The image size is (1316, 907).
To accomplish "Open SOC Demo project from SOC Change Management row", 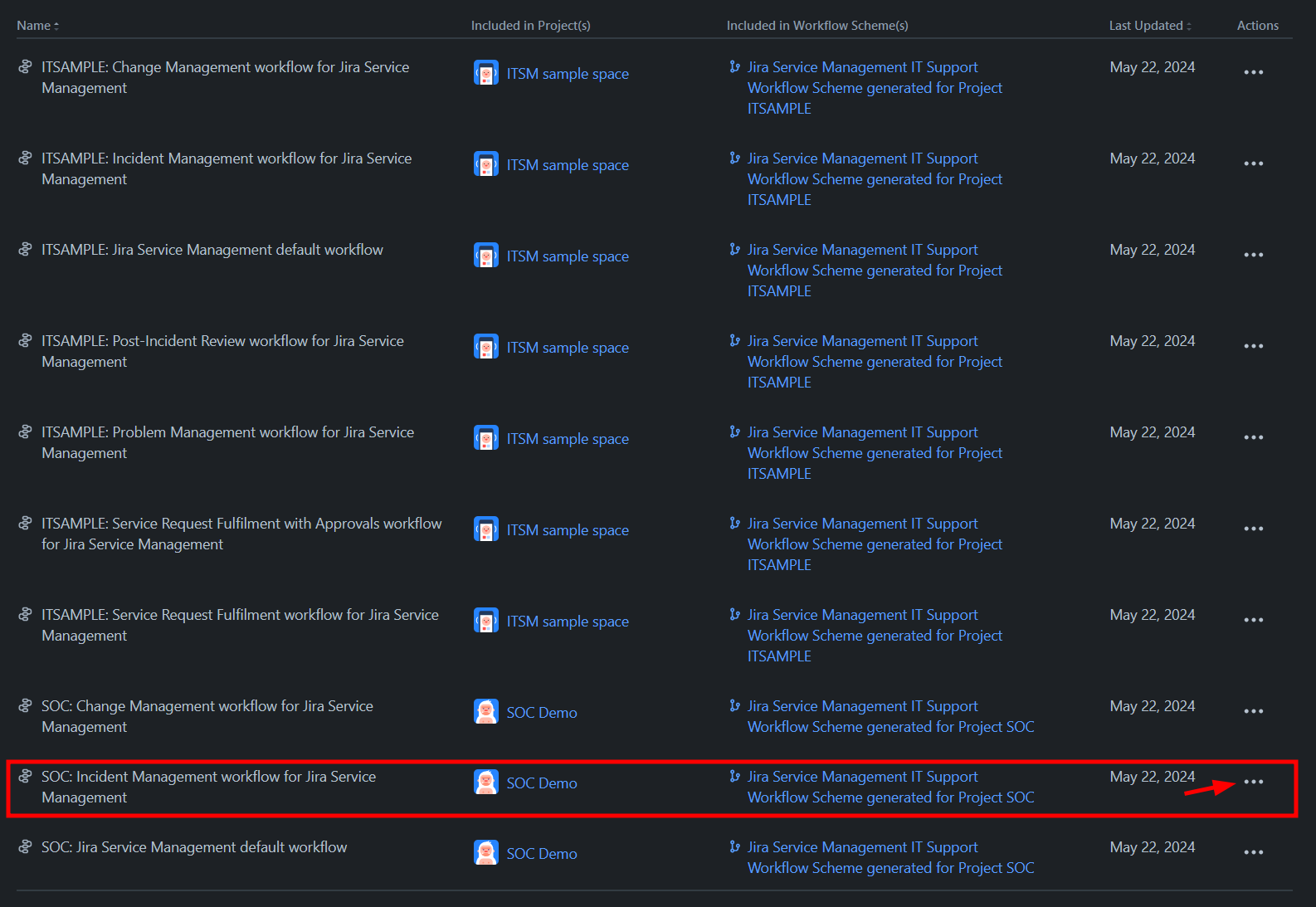I will pos(542,713).
